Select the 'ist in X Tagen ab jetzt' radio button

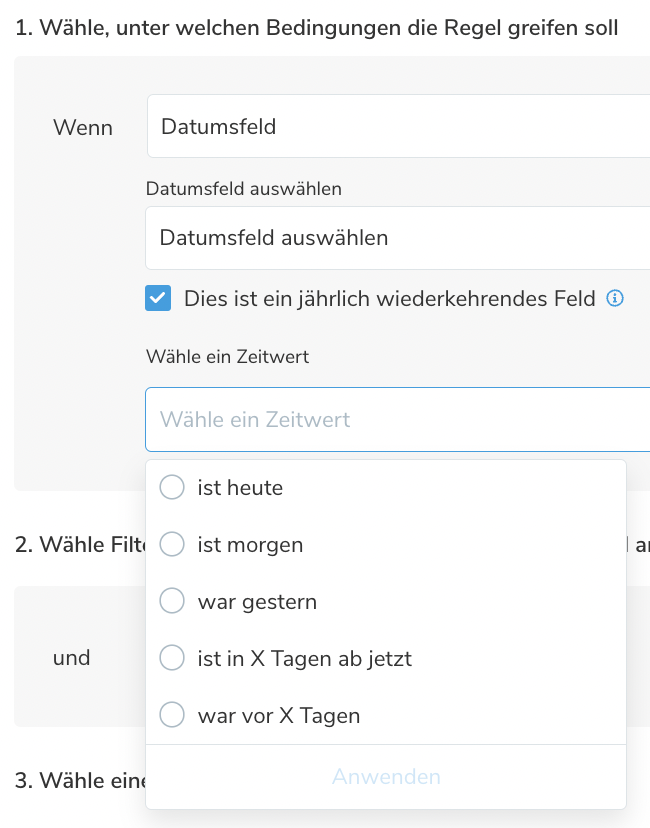(x=172, y=659)
